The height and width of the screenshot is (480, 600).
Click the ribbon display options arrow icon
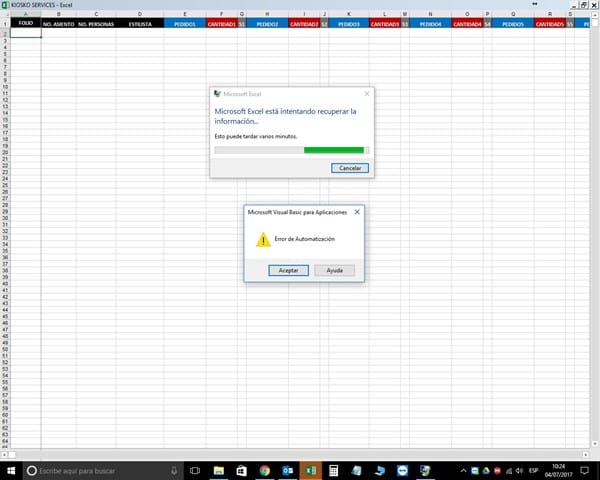pos(535,4)
